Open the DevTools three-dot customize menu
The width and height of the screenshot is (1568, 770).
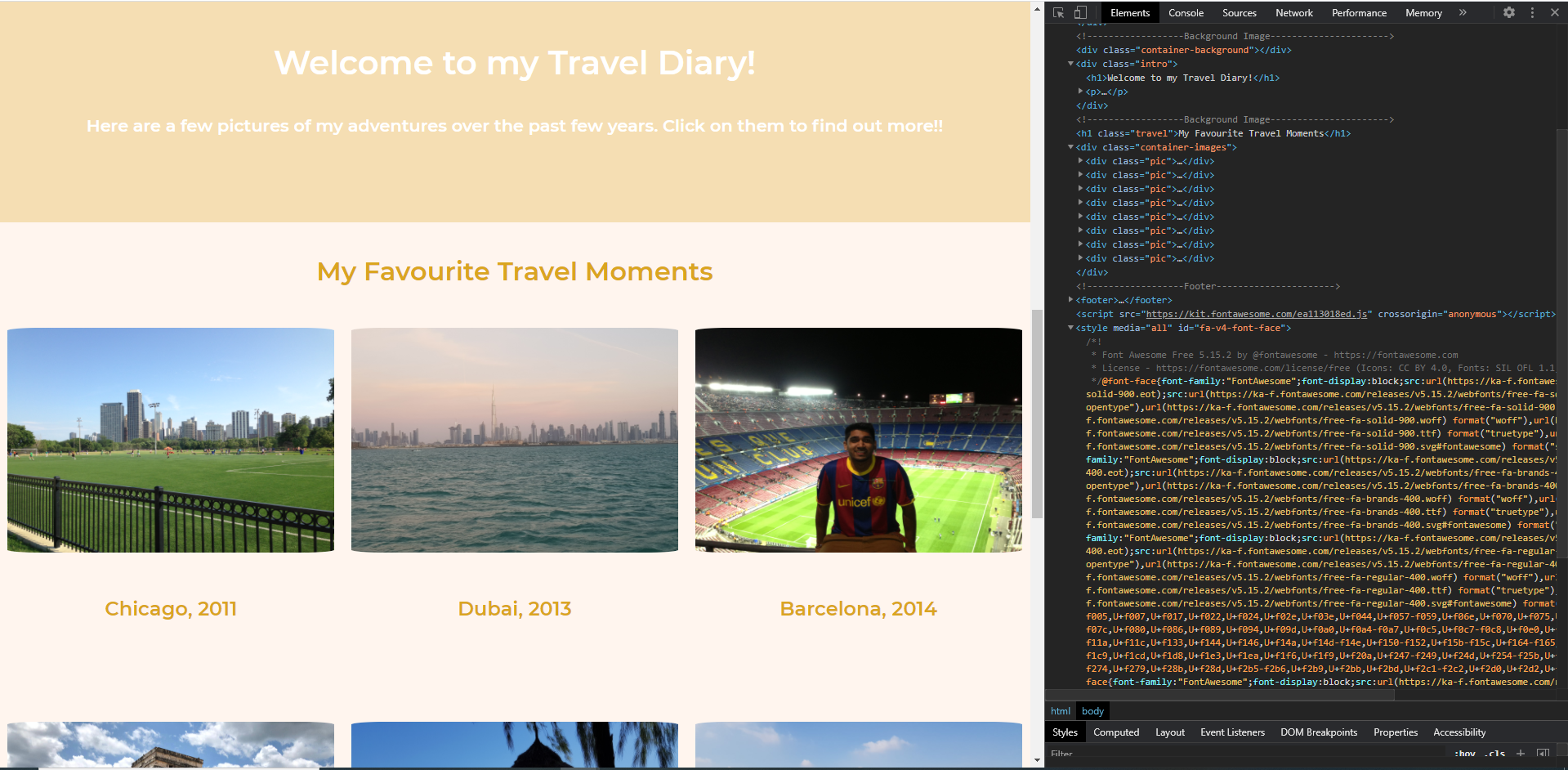(1532, 13)
